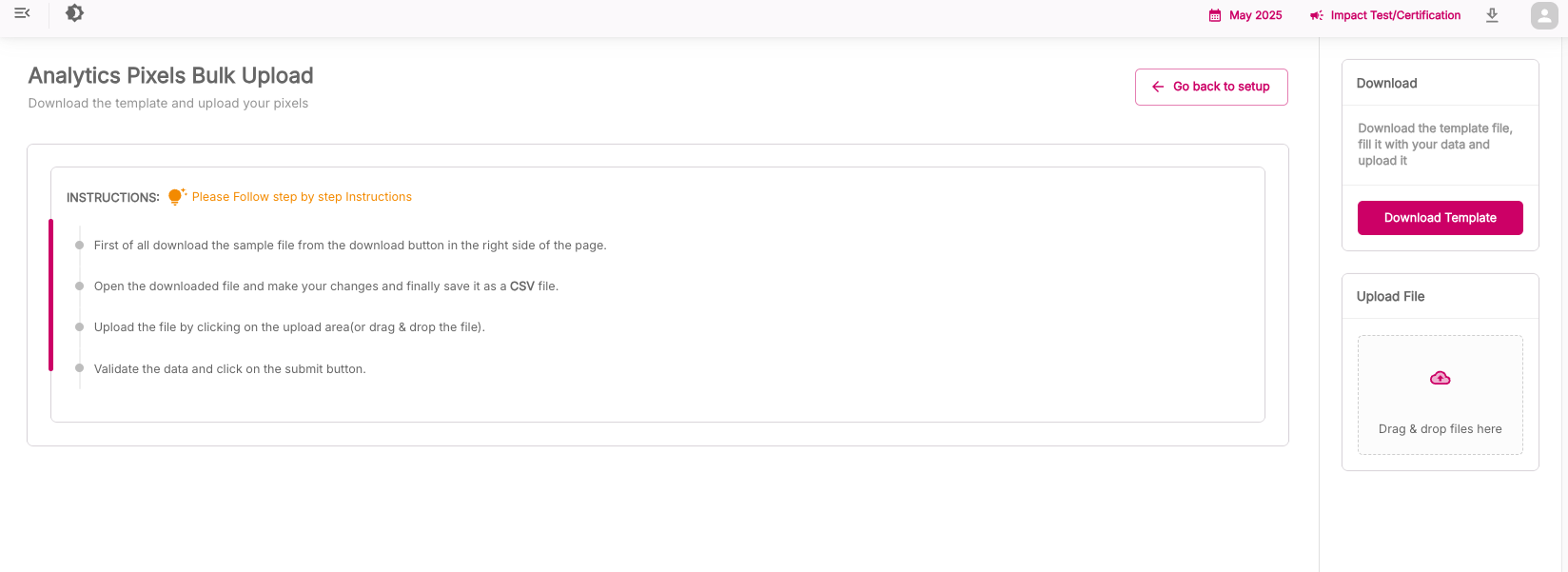Viewport: 1568px width, 572px height.
Task: Click the cloud upload icon
Action: [x=1441, y=379]
